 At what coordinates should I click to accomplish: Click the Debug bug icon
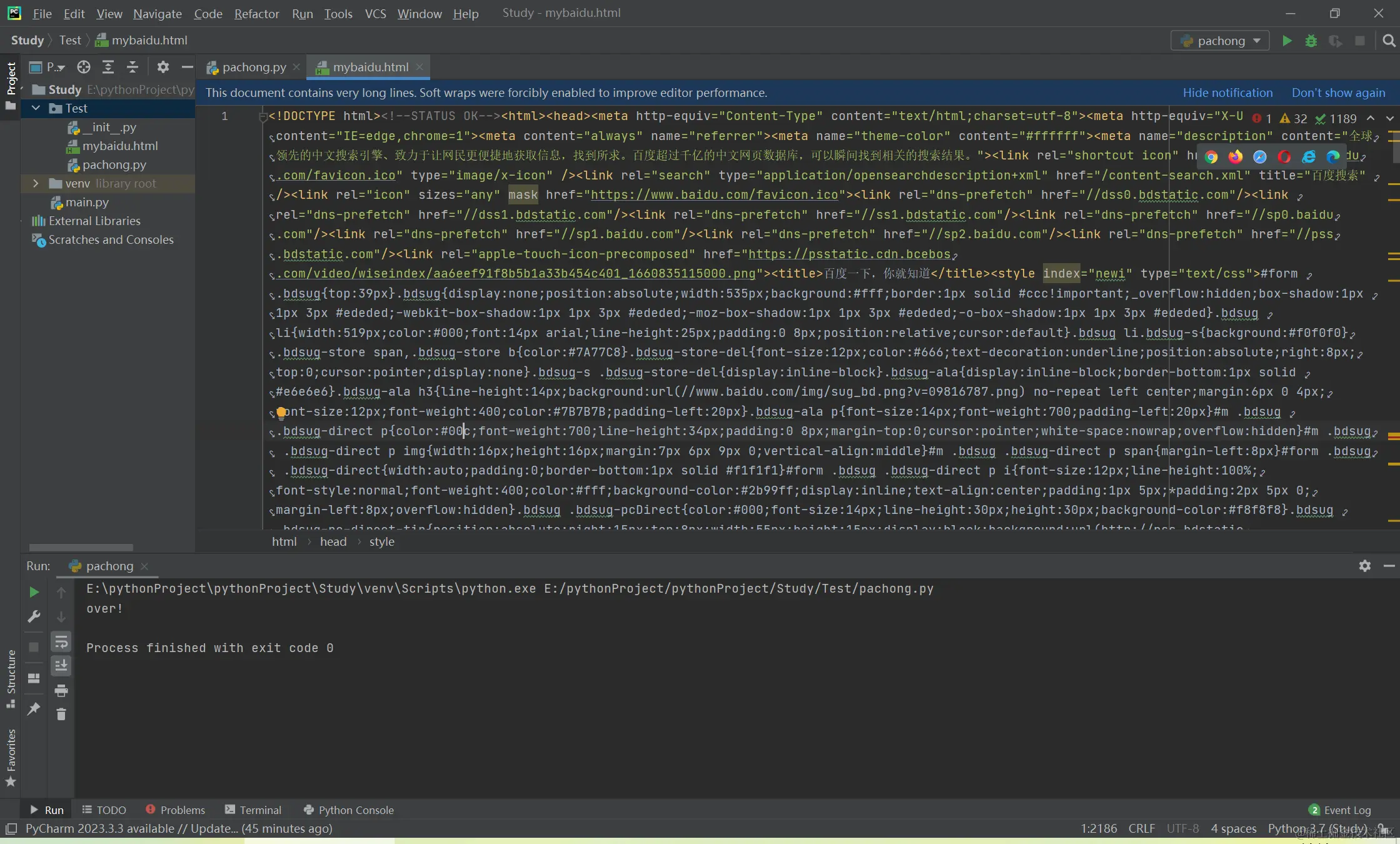(x=1311, y=41)
